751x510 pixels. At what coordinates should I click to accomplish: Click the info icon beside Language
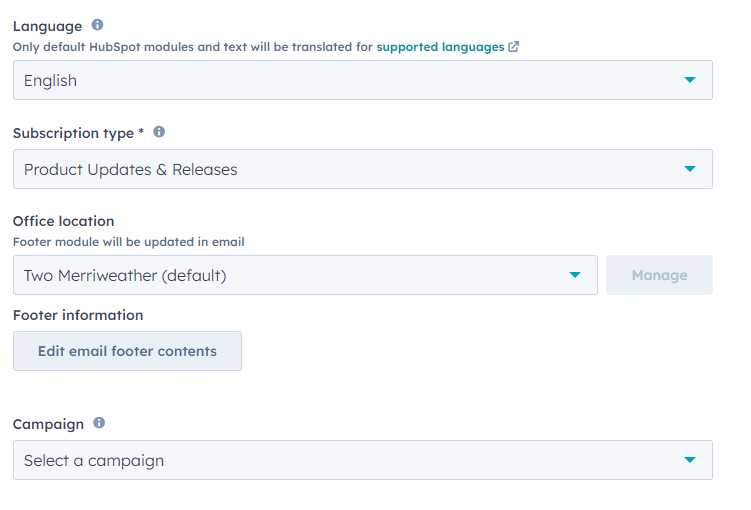97,24
